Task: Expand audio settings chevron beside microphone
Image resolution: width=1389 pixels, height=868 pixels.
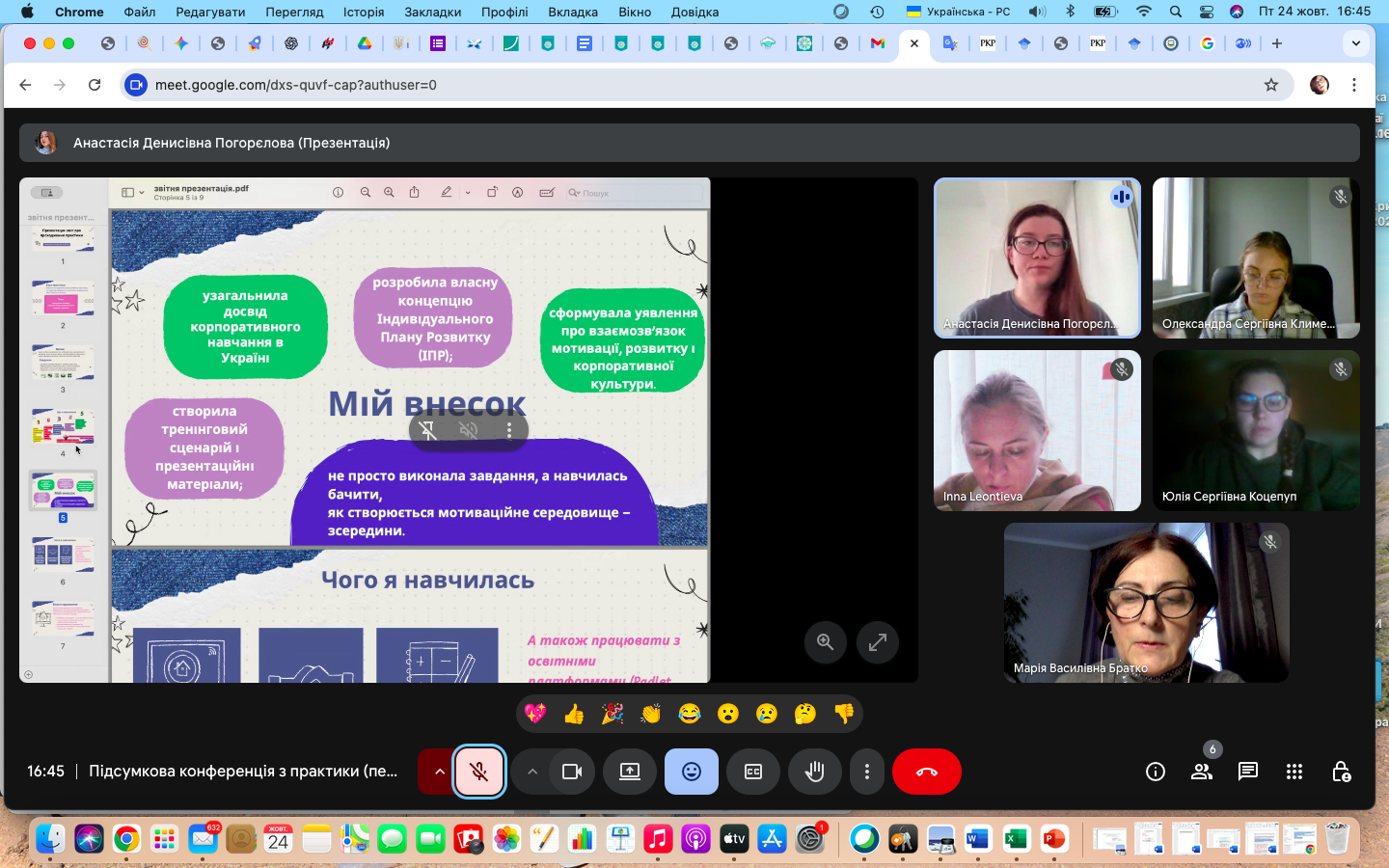Action: tap(439, 772)
